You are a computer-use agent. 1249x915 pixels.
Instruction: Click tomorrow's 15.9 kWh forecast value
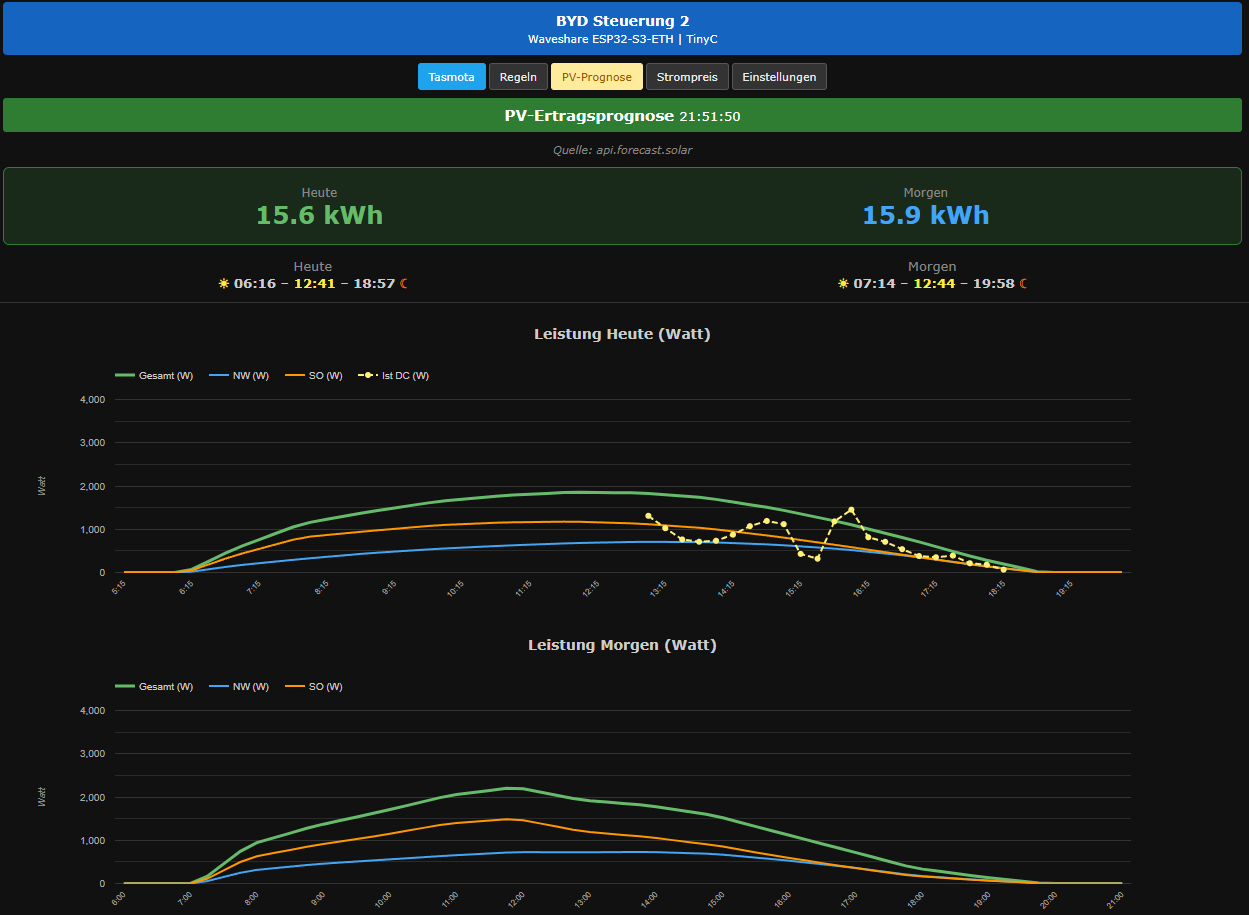925,215
